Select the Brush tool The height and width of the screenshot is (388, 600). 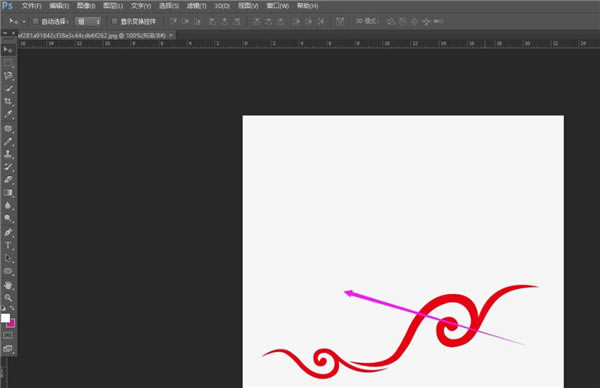(x=8, y=142)
